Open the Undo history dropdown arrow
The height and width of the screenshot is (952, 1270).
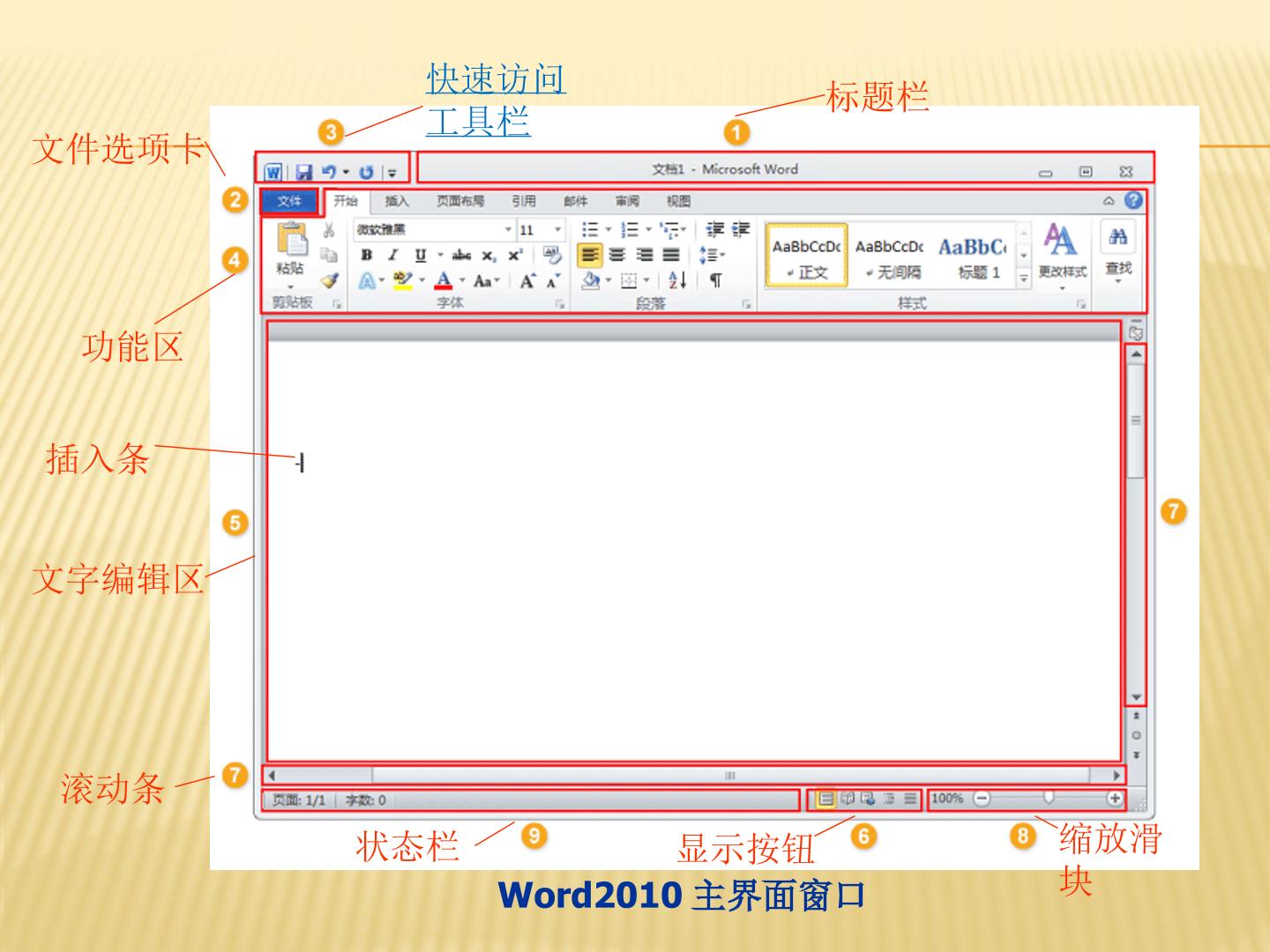(x=346, y=173)
